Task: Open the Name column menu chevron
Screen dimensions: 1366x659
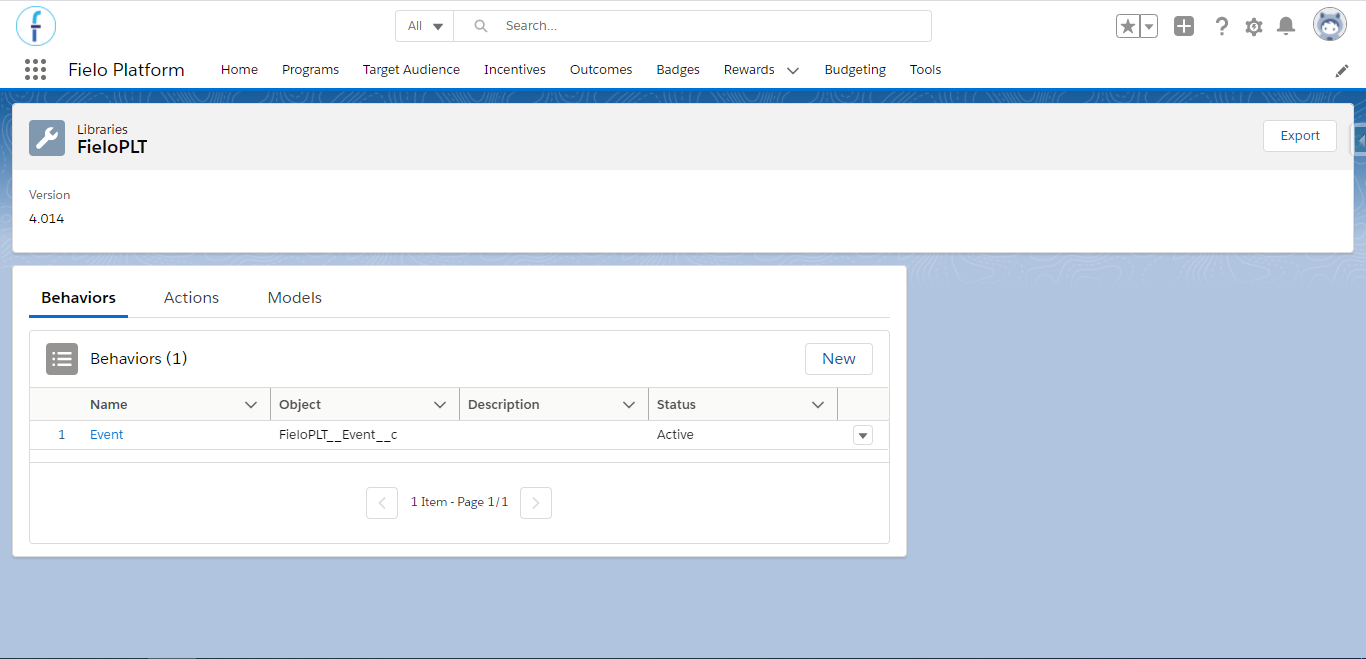Action: tap(251, 405)
